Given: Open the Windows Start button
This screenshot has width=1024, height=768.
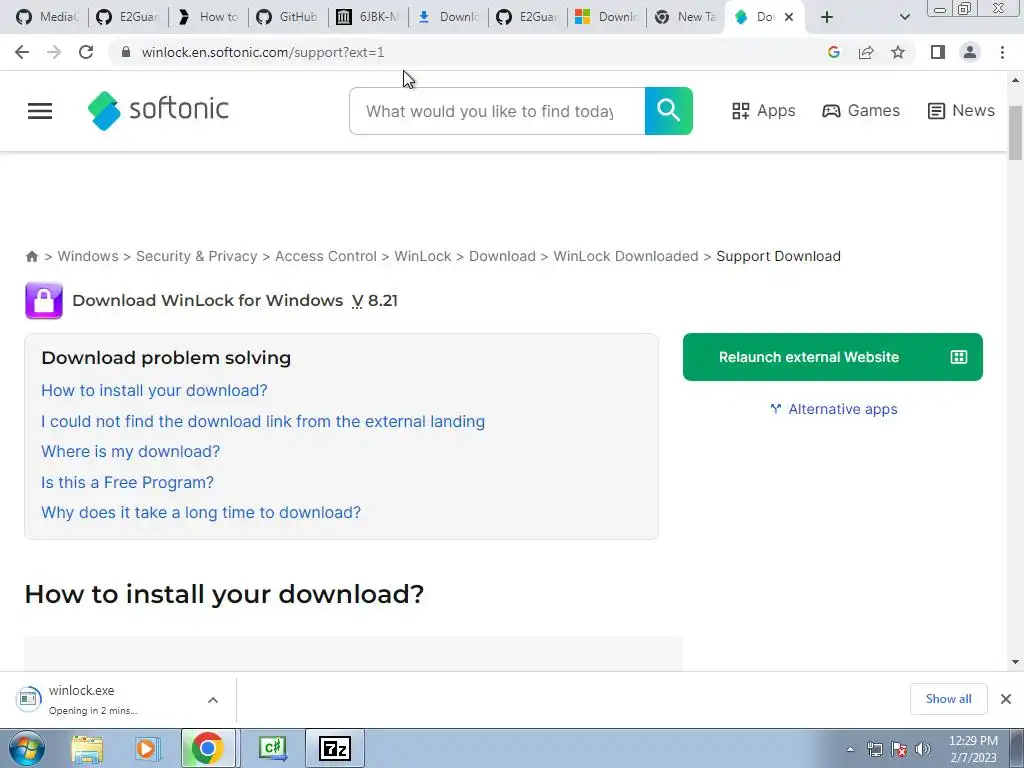Looking at the screenshot, I should (x=27, y=748).
